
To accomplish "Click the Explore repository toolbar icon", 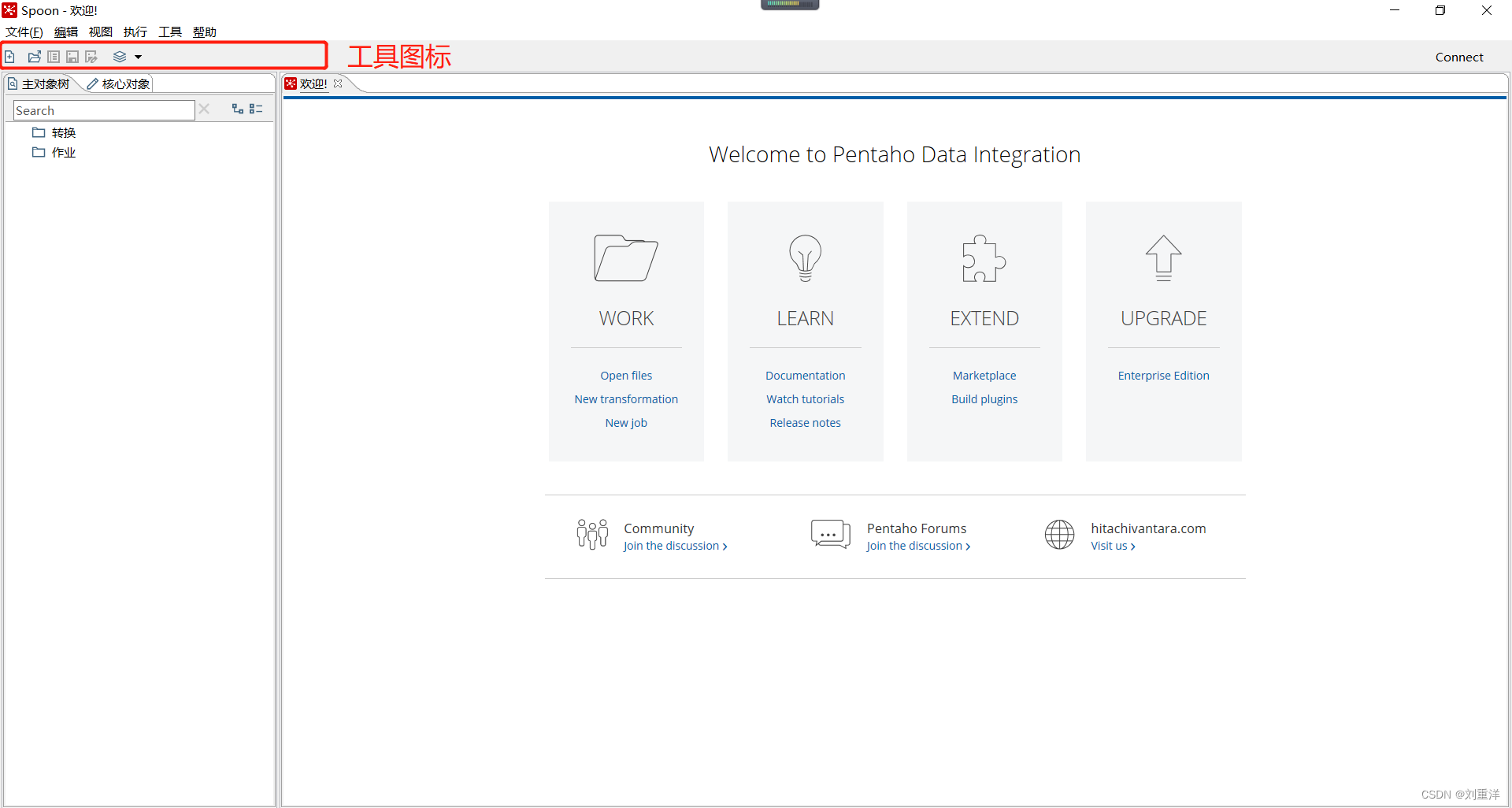I will [54, 57].
